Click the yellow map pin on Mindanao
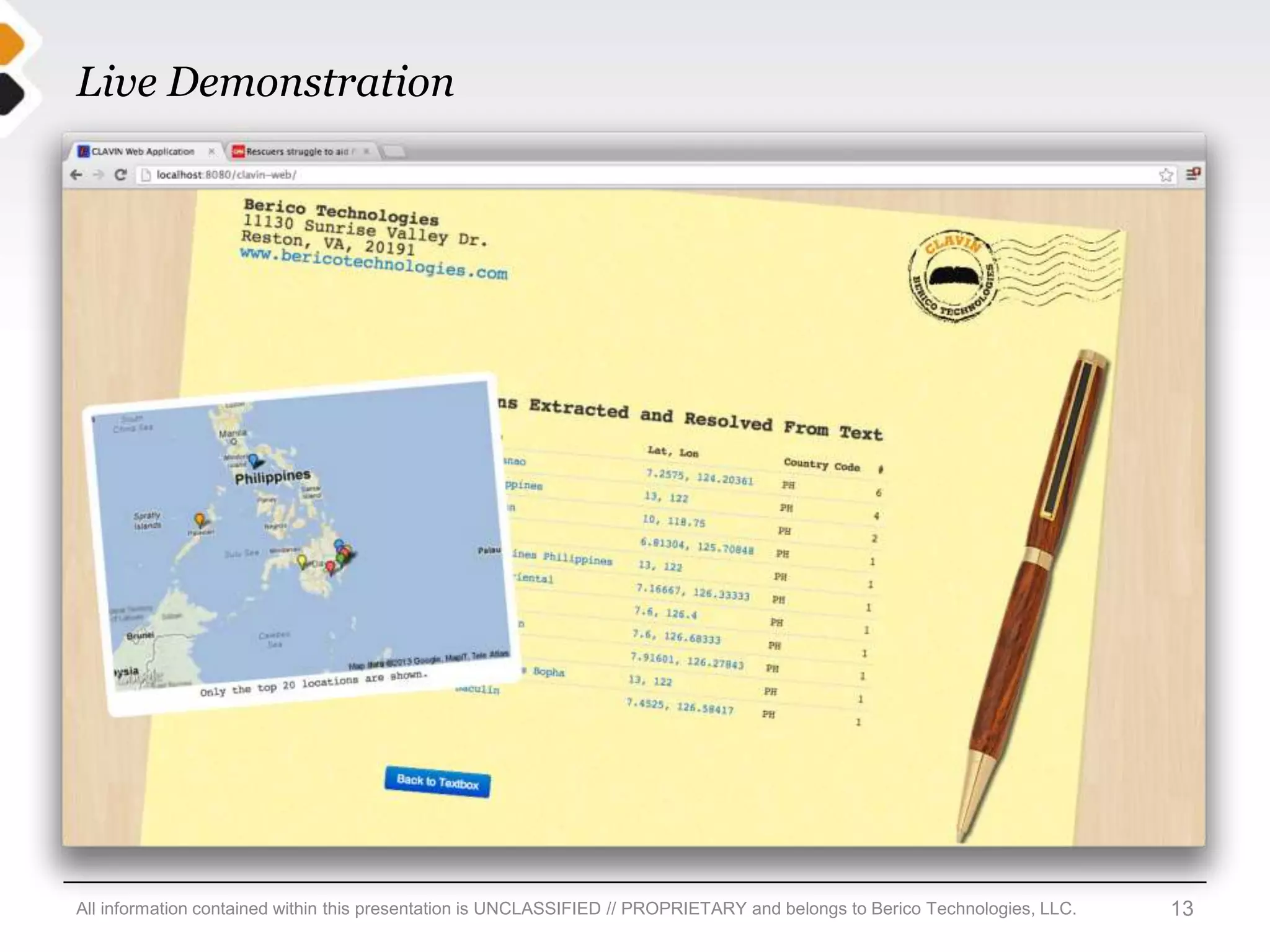The height and width of the screenshot is (952, 1270). coord(302,562)
